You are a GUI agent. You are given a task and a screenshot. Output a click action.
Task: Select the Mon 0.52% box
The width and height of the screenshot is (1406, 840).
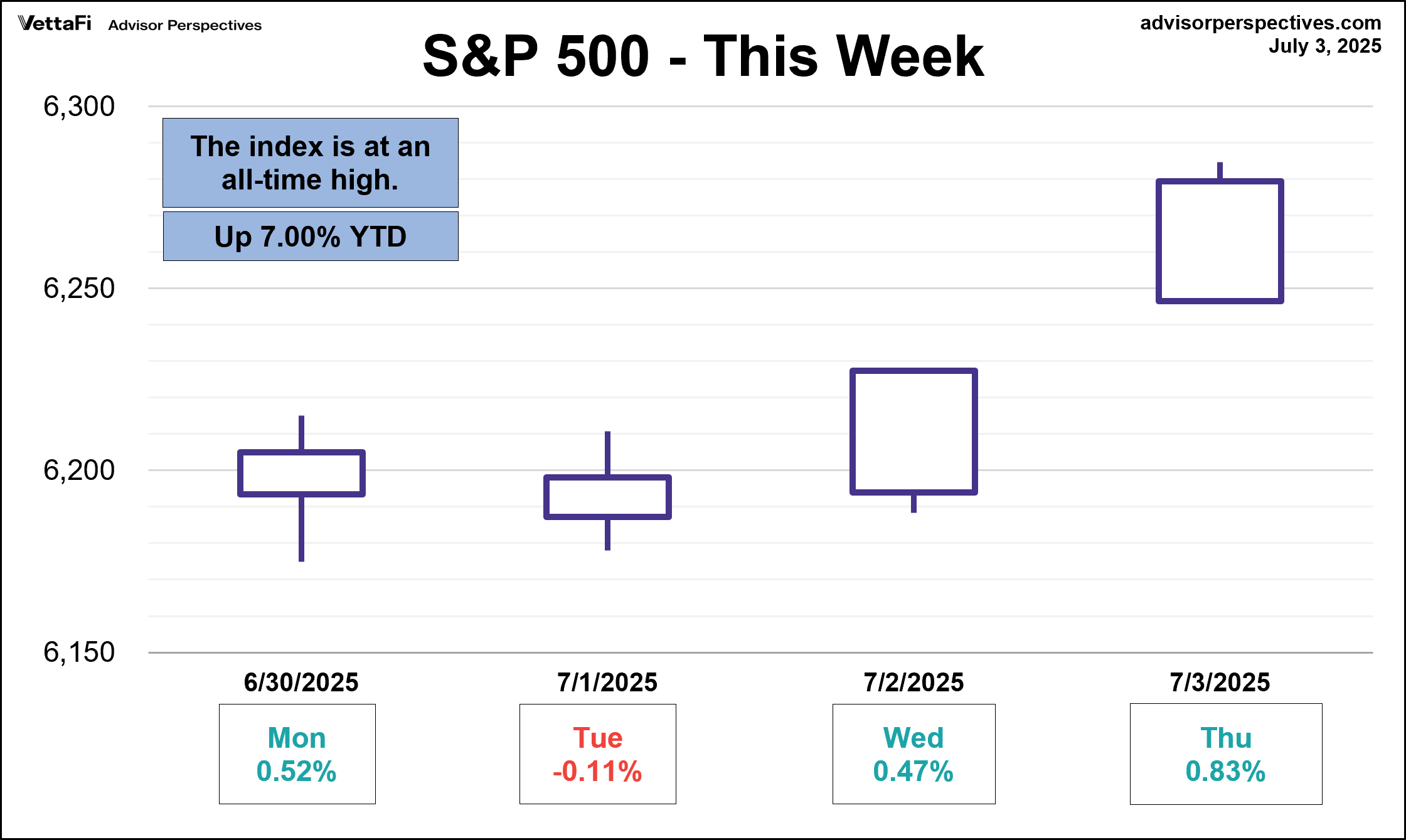point(297,754)
